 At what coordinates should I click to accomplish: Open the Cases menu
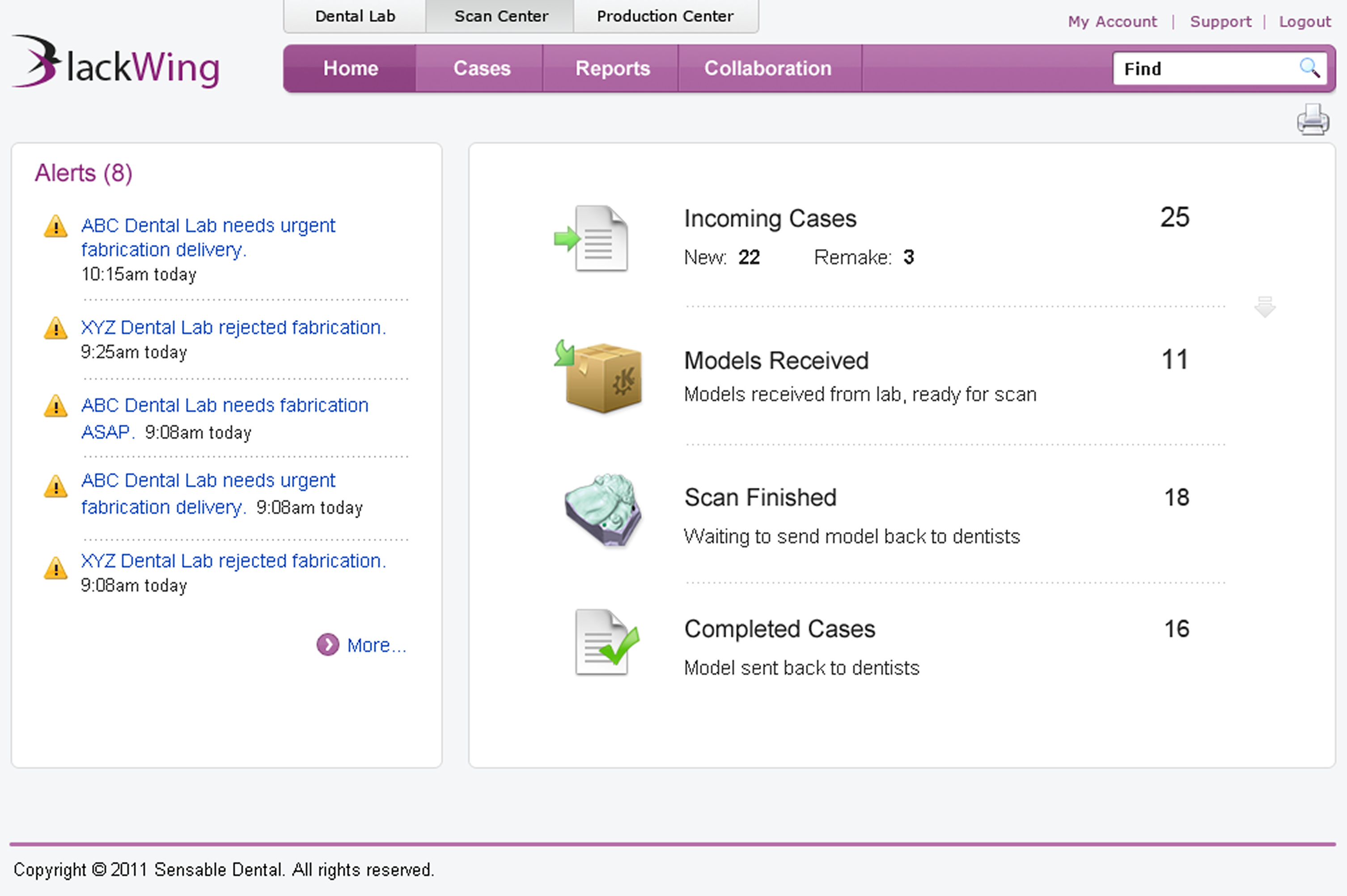pyautogui.click(x=481, y=68)
